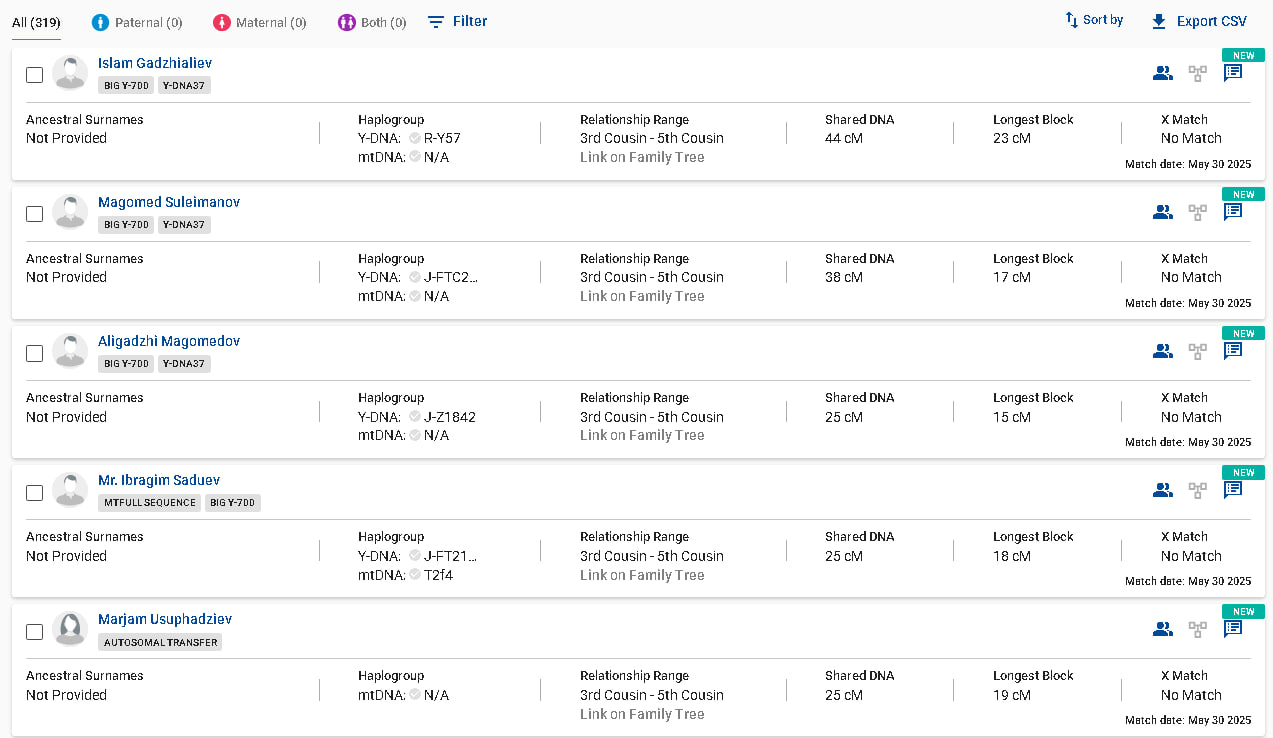Screen dimensions: 1273x738
Task: Switch to Both (0) matches tab
Action: (372, 22)
